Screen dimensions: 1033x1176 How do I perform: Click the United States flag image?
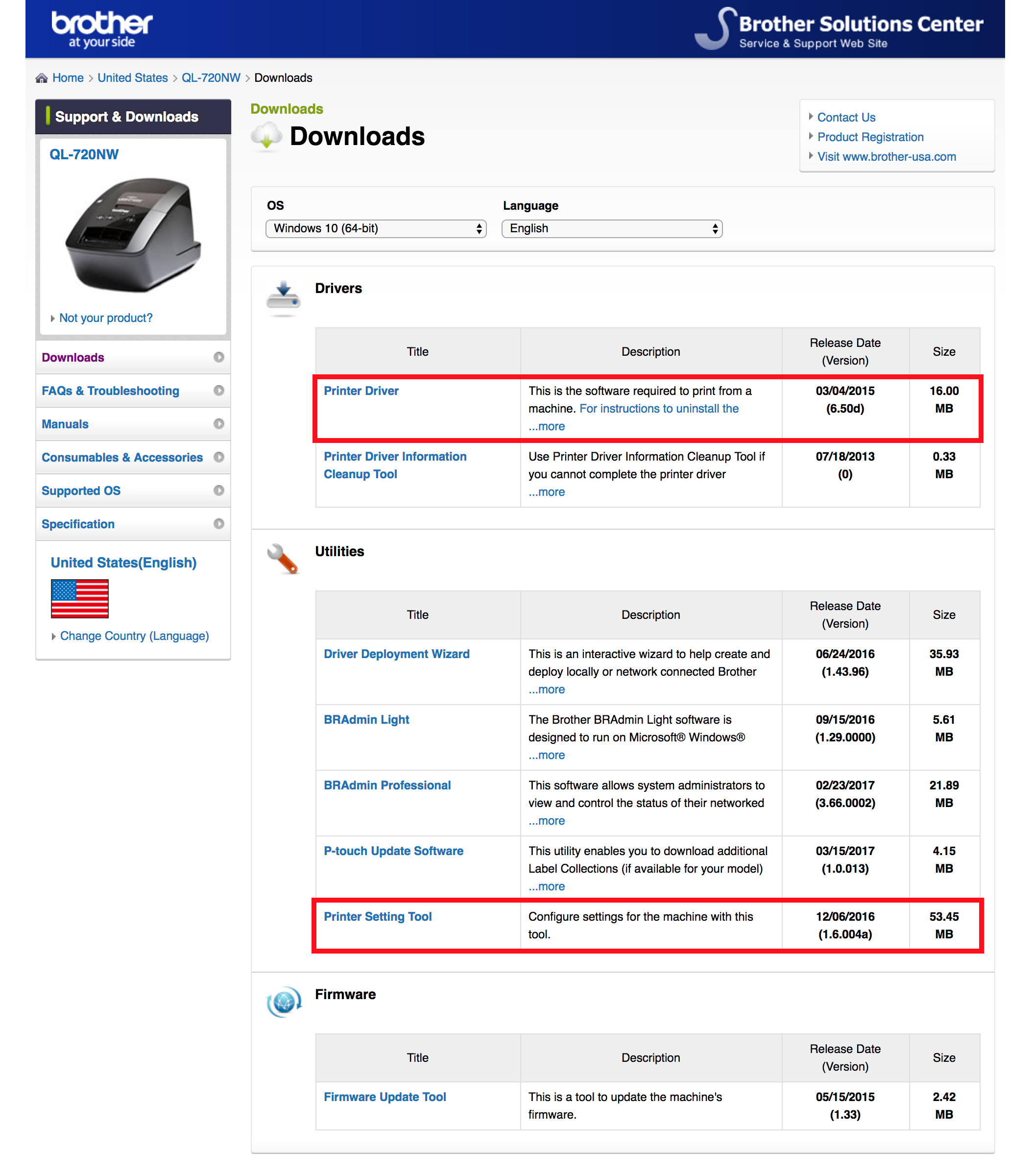(79, 598)
